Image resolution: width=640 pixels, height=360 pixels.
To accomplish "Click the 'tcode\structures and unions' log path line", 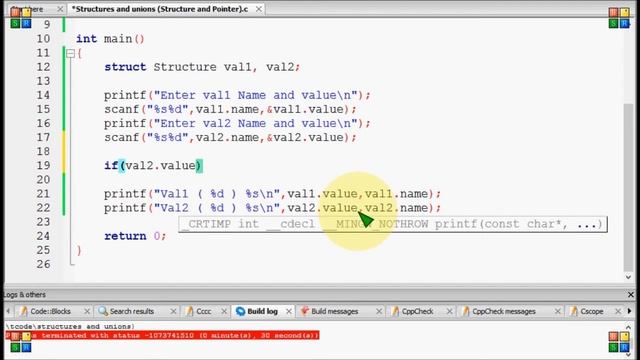I will 70,327.
